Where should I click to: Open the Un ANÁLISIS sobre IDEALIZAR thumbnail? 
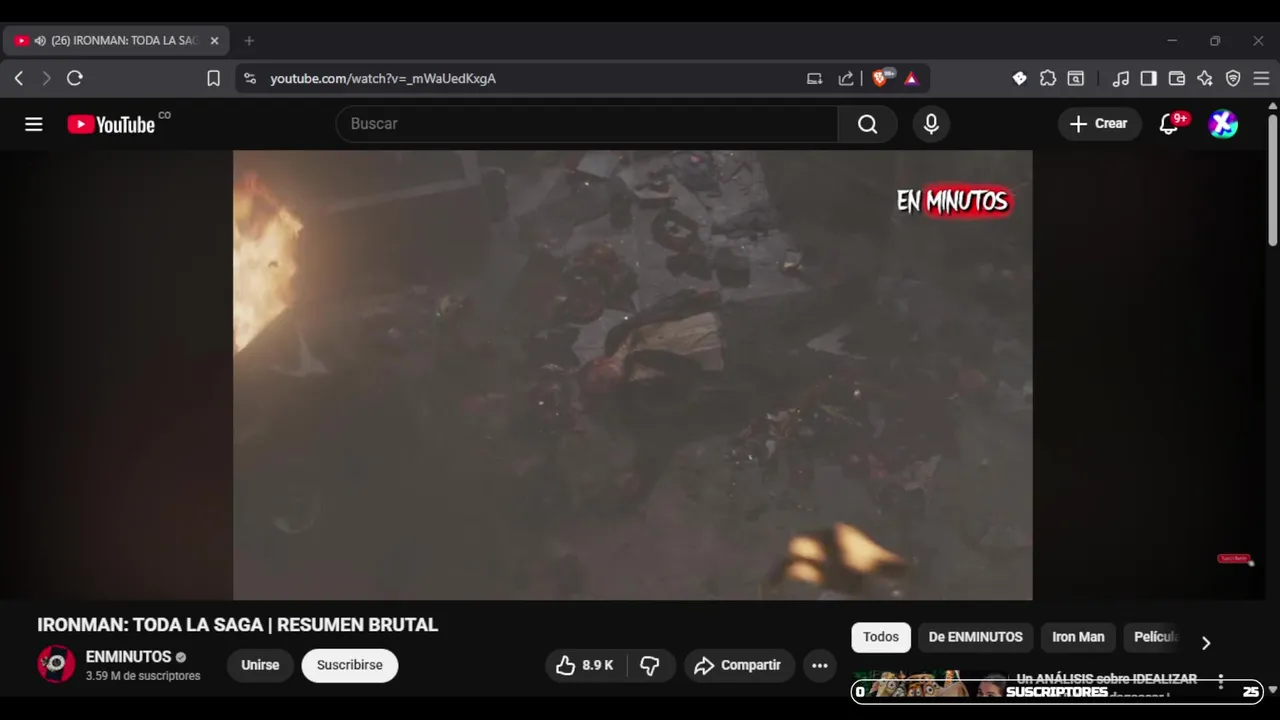(928, 685)
